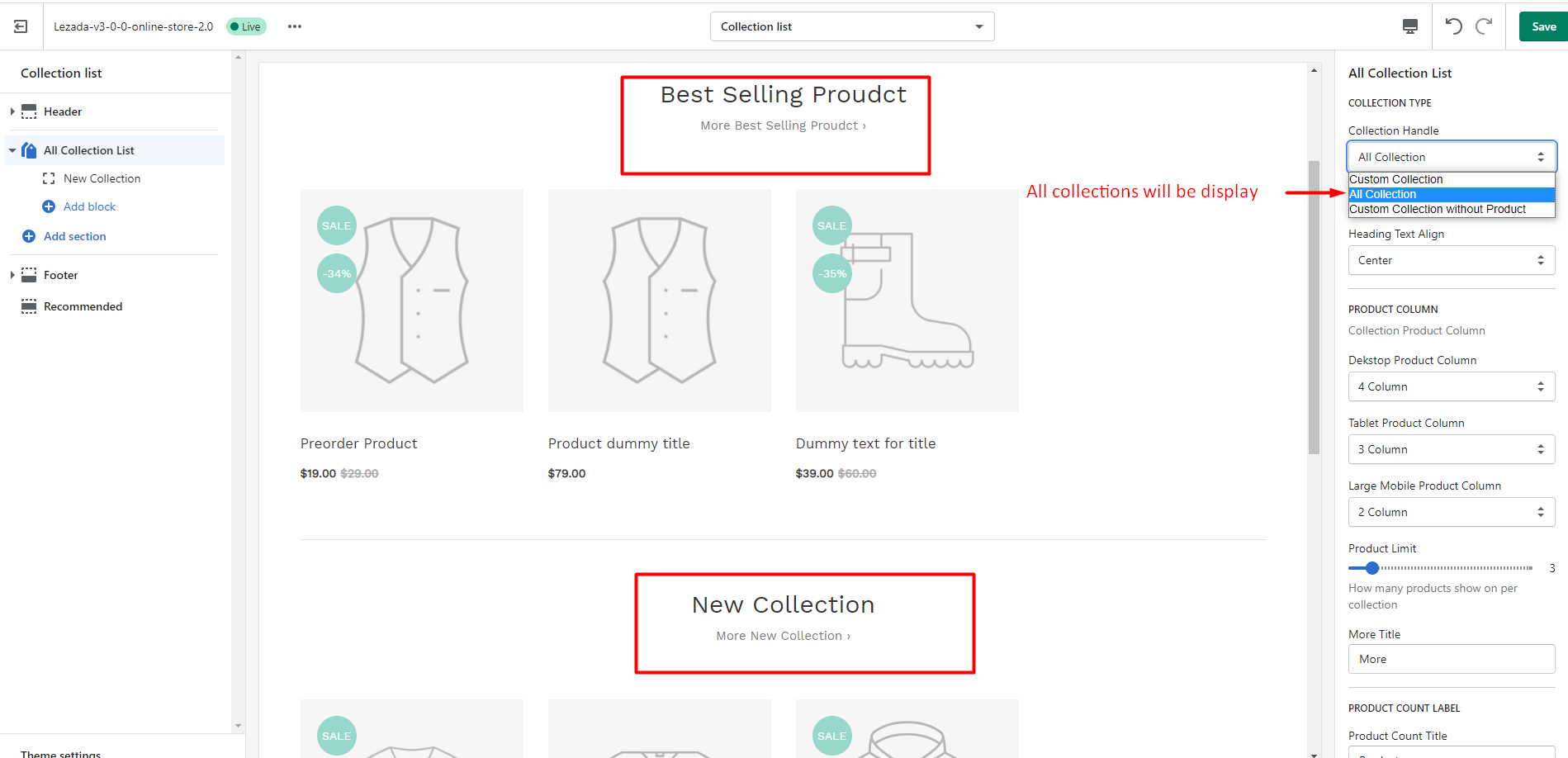Click the More Title input field
Screen dimensions: 1568x758
(x=1451, y=659)
